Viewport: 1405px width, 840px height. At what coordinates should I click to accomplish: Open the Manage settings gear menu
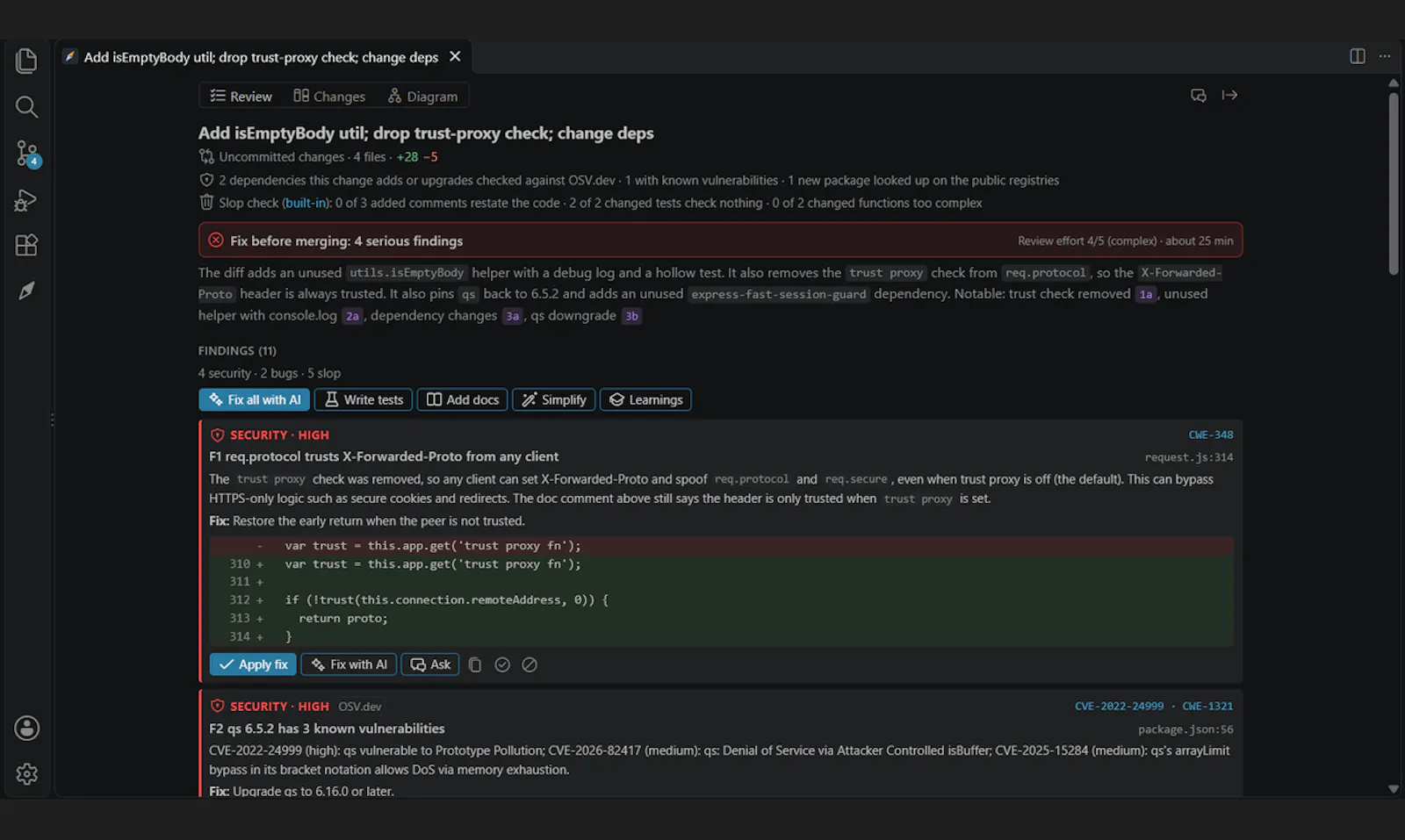coord(27,773)
